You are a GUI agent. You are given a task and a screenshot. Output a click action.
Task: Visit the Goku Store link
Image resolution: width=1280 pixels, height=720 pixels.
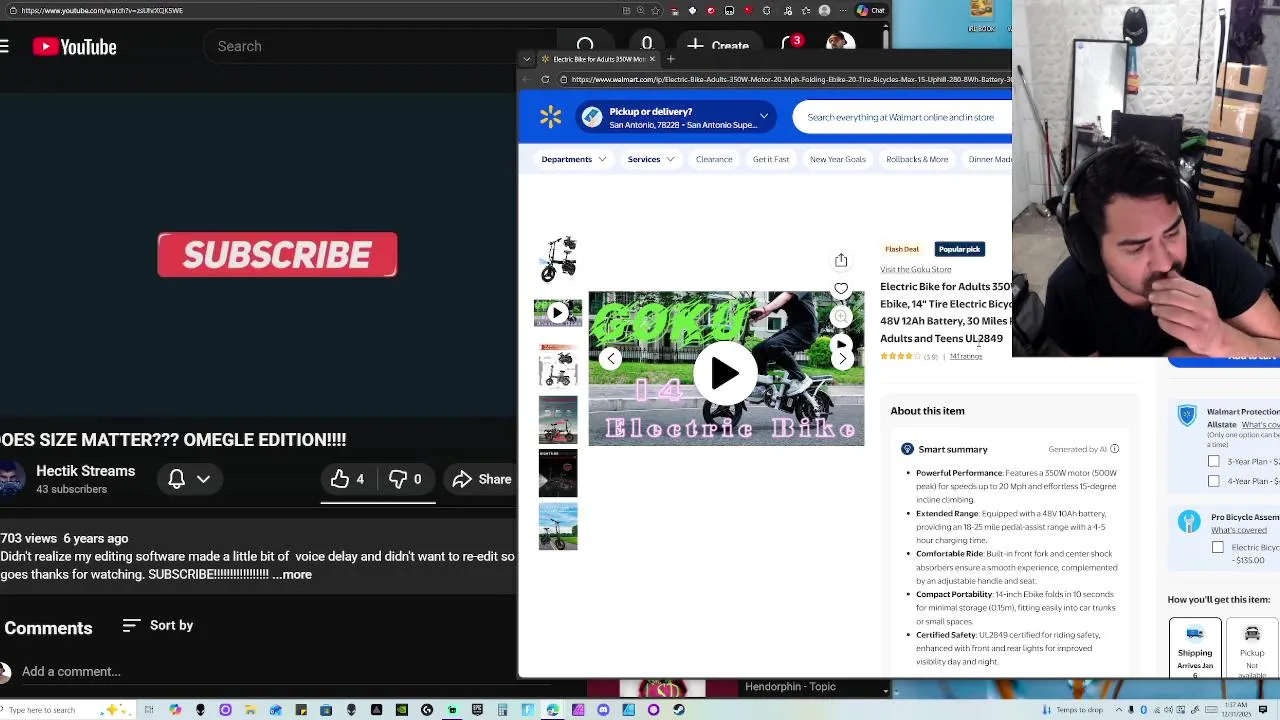click(915, 270)
